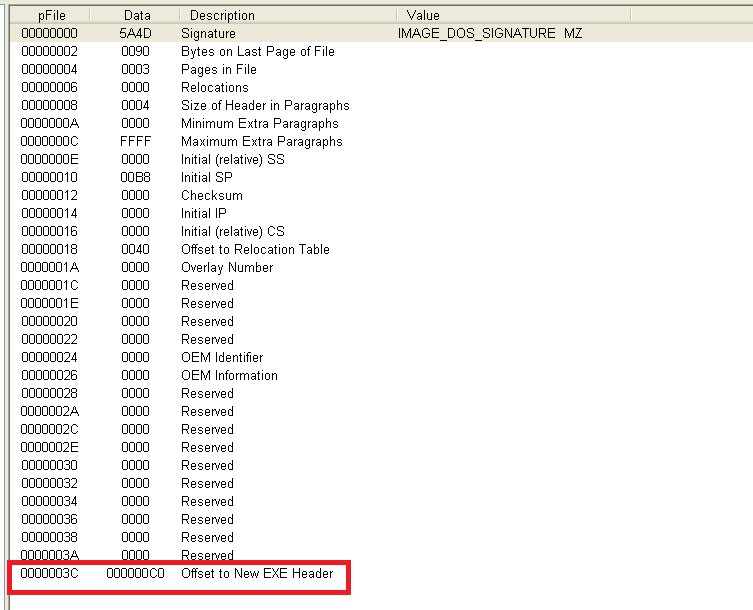Select Offset to New EXE Header
The width and height of the screenshot is (753, 610).
[x=257, y=573]
